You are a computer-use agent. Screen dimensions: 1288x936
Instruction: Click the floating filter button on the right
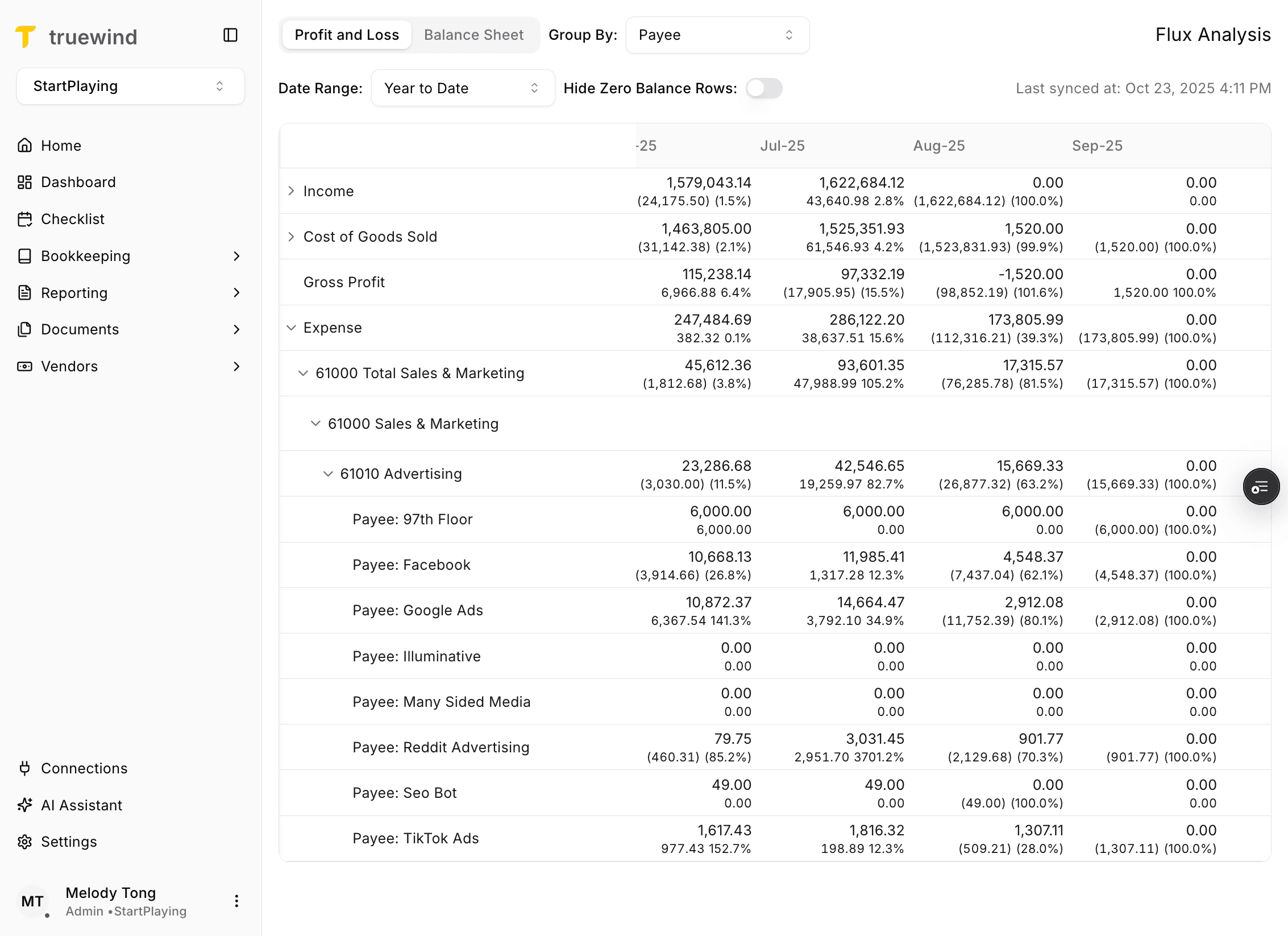point(1261,486)
